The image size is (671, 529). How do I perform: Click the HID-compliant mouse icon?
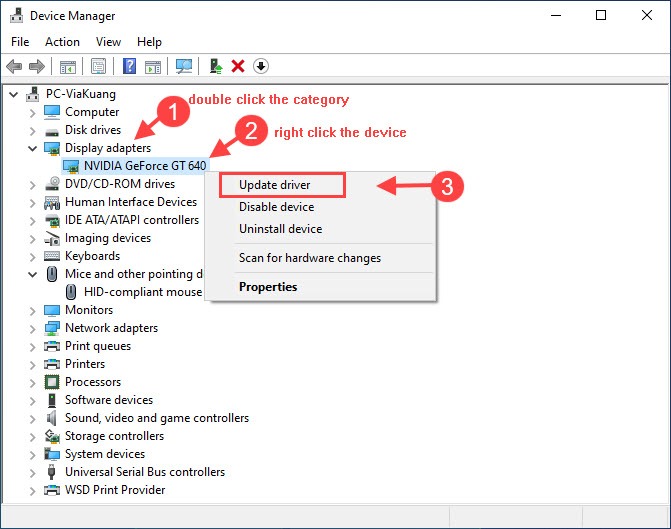tap(71, 292)
